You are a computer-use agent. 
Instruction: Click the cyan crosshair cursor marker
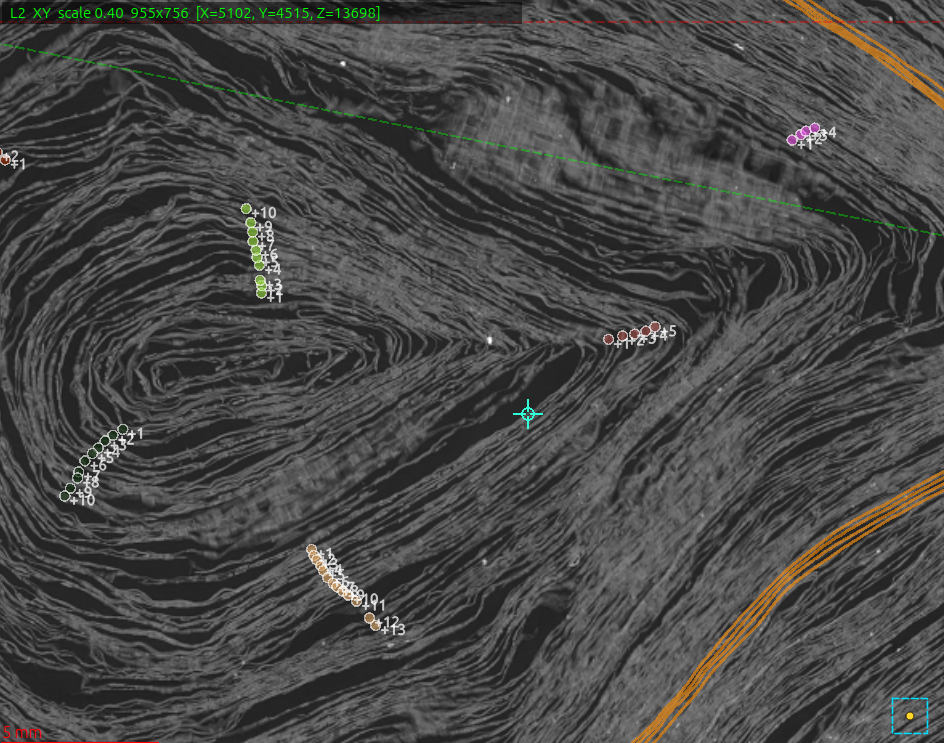[x=528, y=414]
